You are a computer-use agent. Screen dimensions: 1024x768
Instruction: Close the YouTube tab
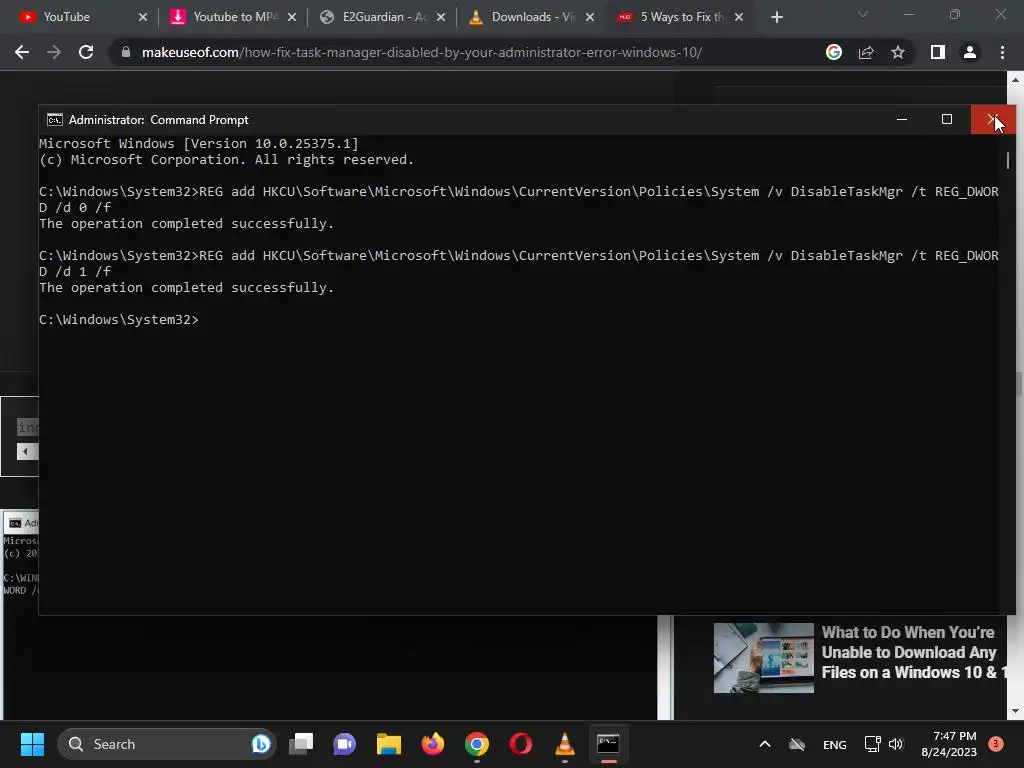pyautogui.click(x=143, y=17)
